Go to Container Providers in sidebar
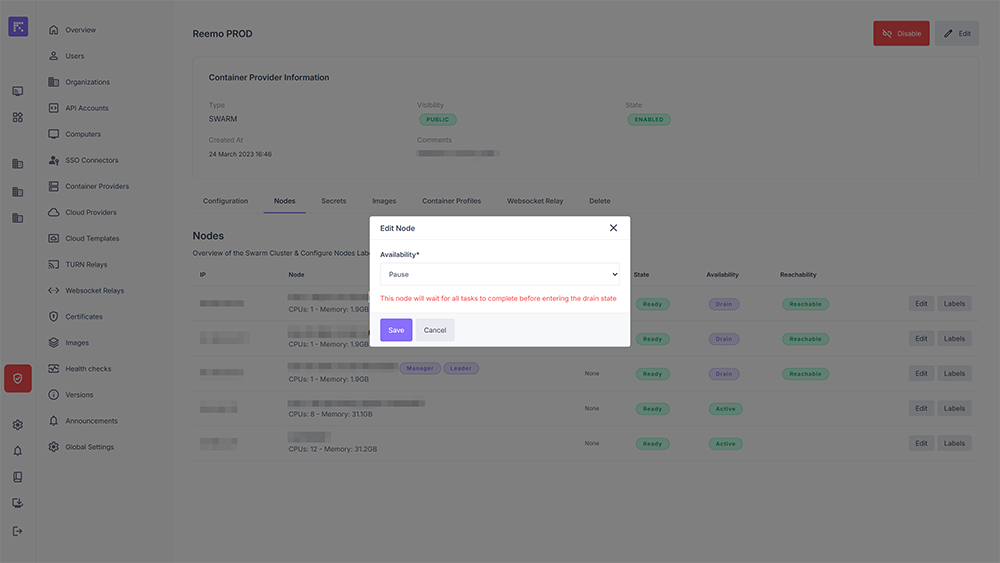Image resolution: width=1000 pixels, height=563 pixels. click(x=96, y=187)
